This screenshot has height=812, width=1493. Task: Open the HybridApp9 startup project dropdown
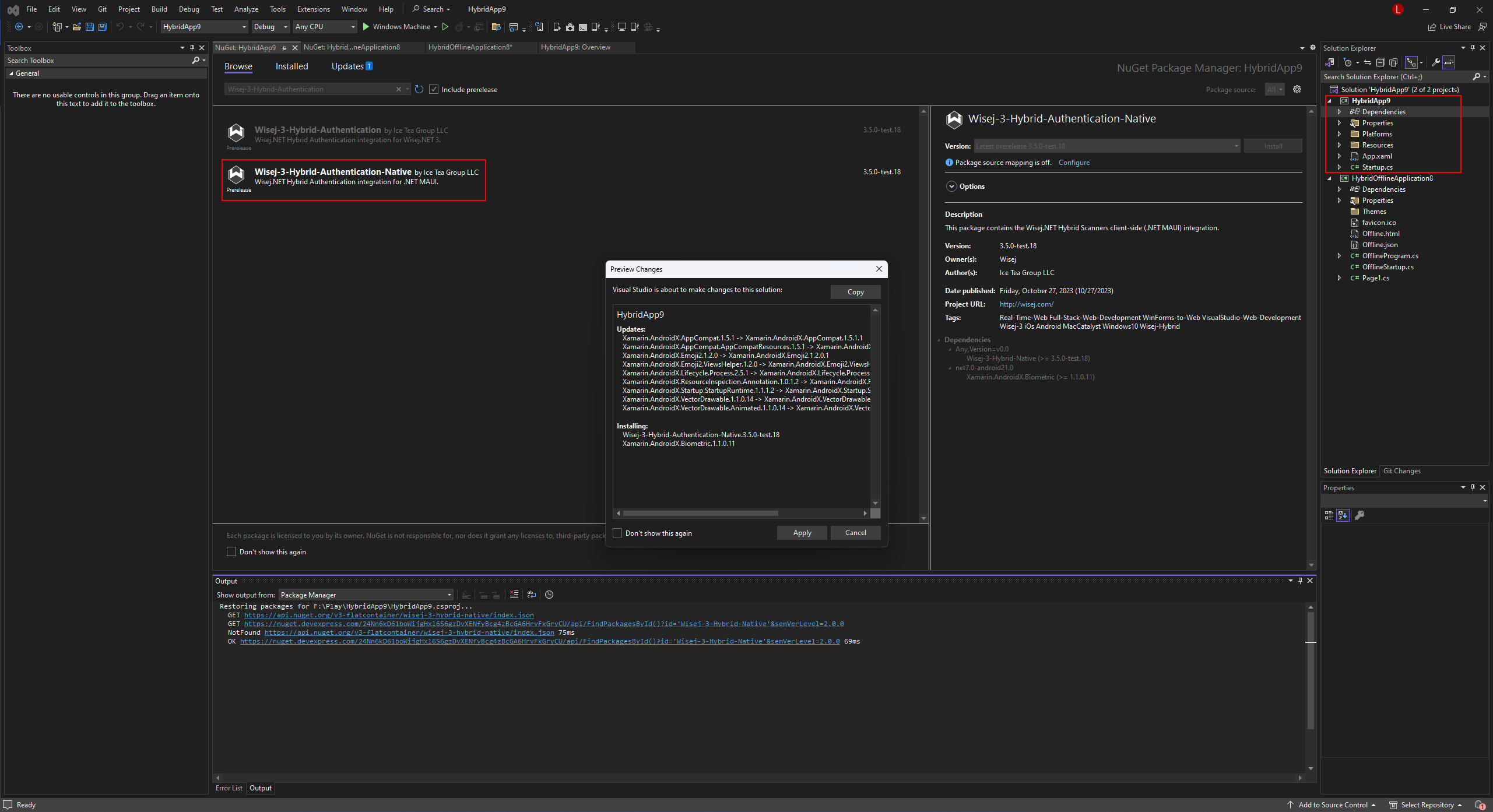[x=204, y=27]
